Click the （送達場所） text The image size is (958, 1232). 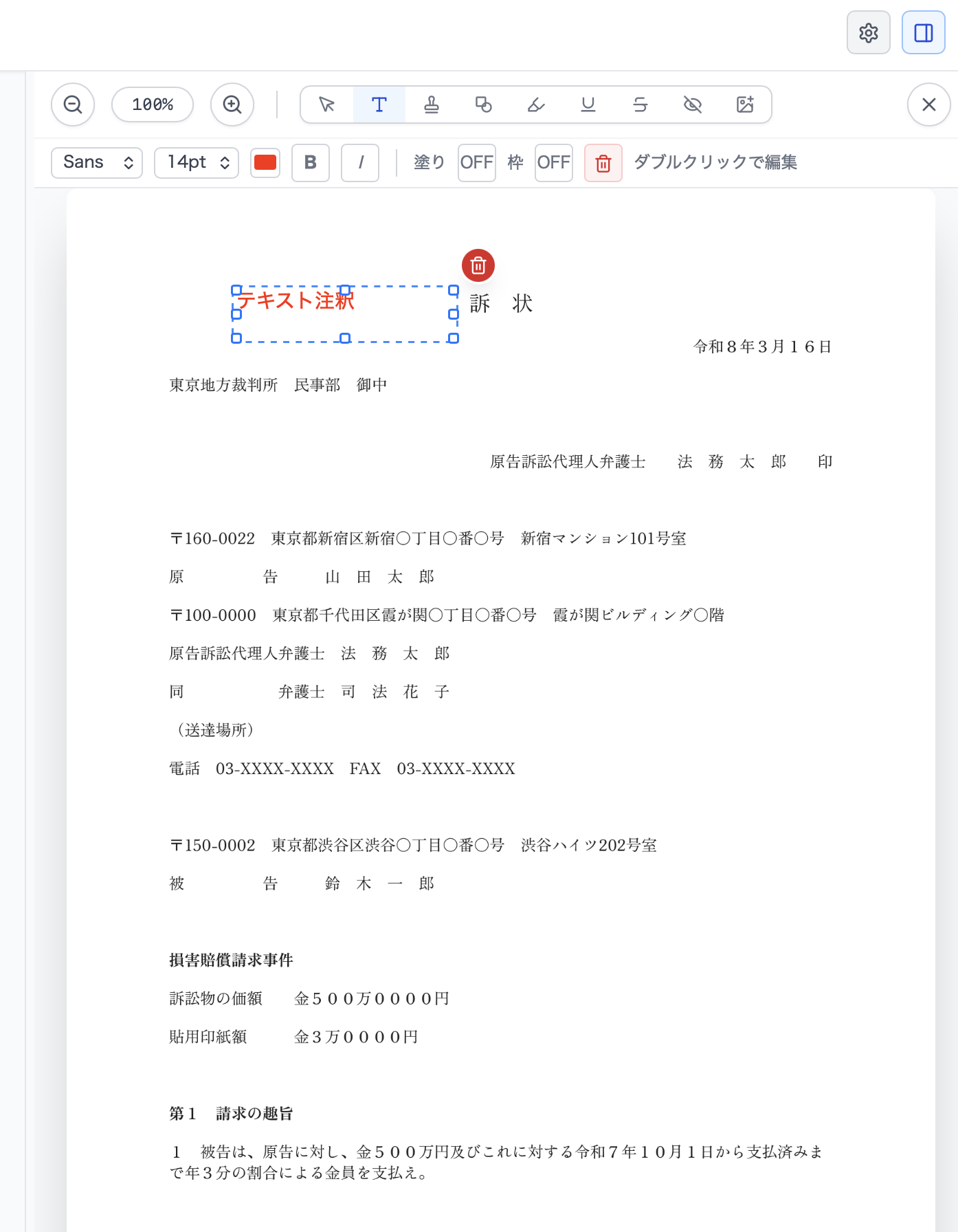215,730
